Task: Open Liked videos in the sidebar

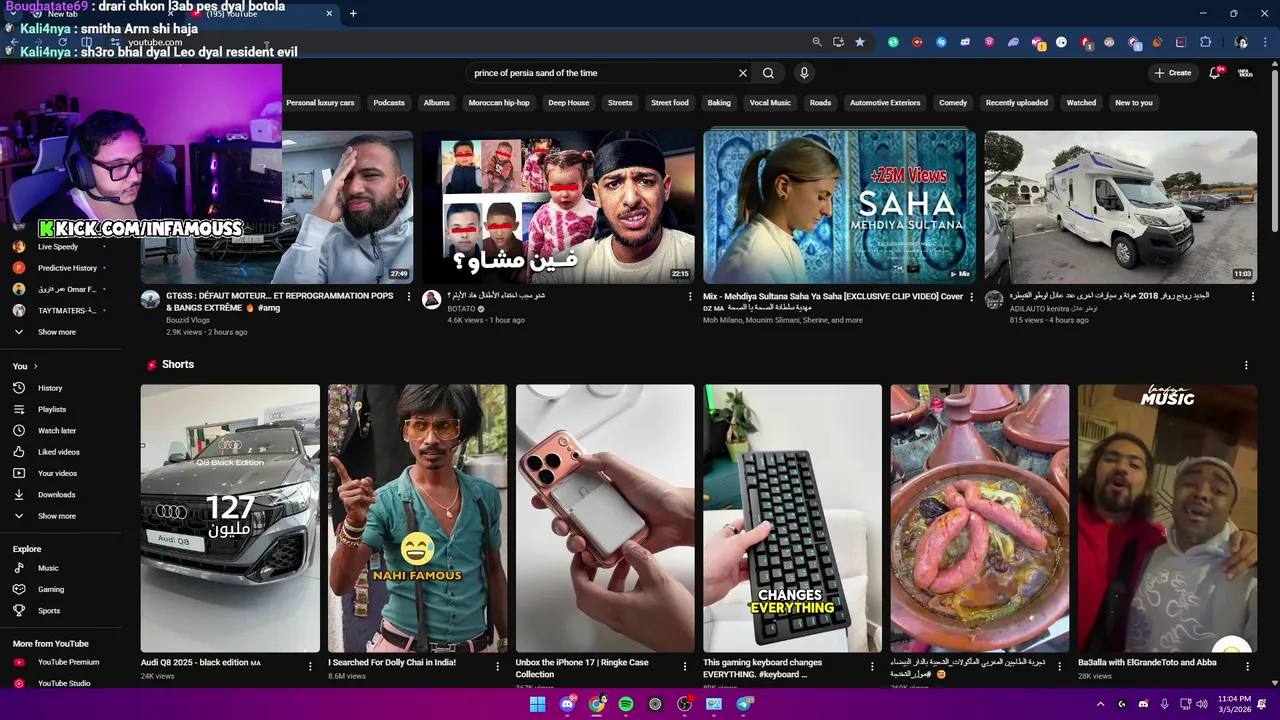Action: (60, 452)
